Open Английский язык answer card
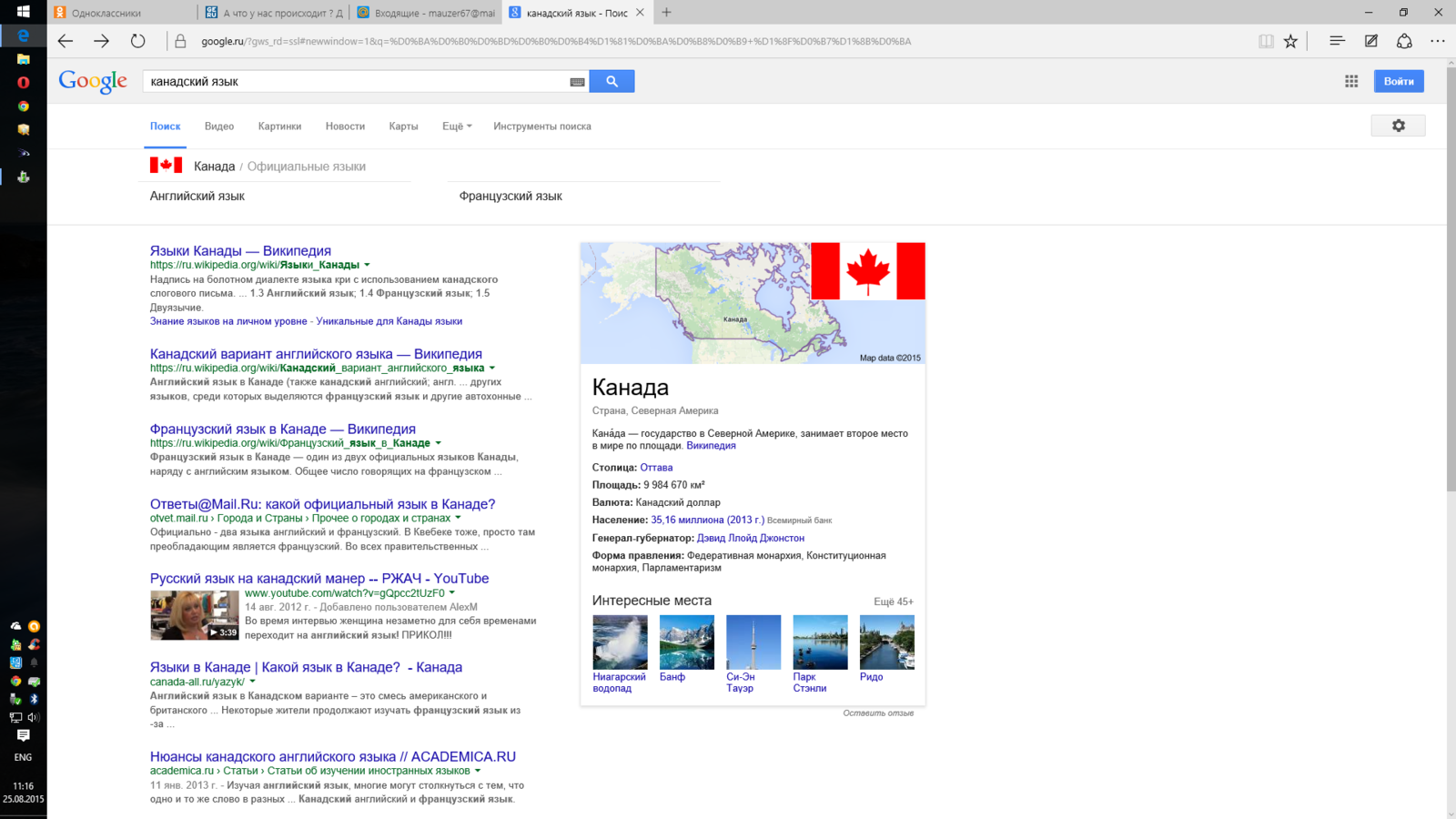The width and height of the screenshot is (1456, 819). [x=197, y=196]
